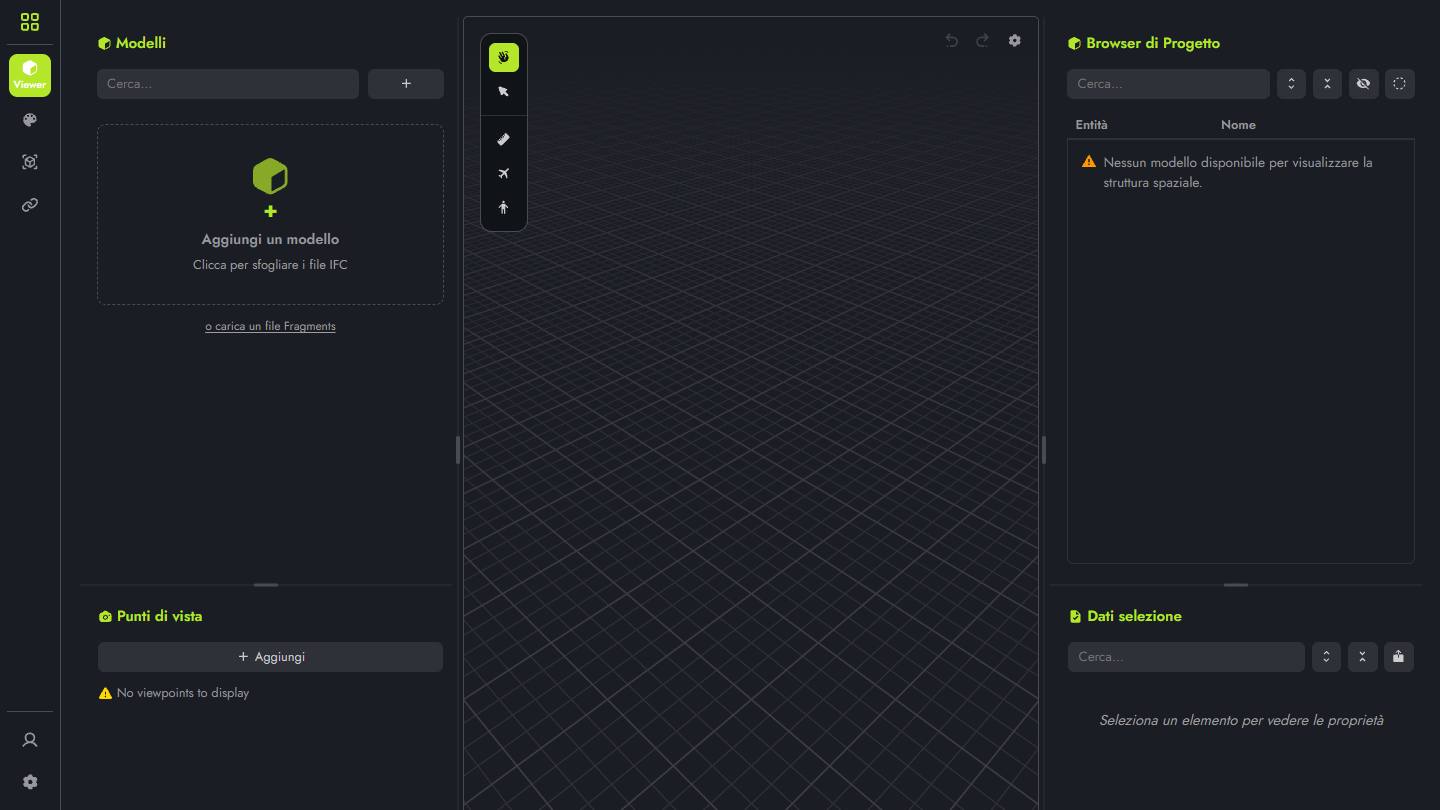This screenshot has height=810, width=1440.
Task: Expand all in Browser di Progetto
Action: coord(1291,84)
